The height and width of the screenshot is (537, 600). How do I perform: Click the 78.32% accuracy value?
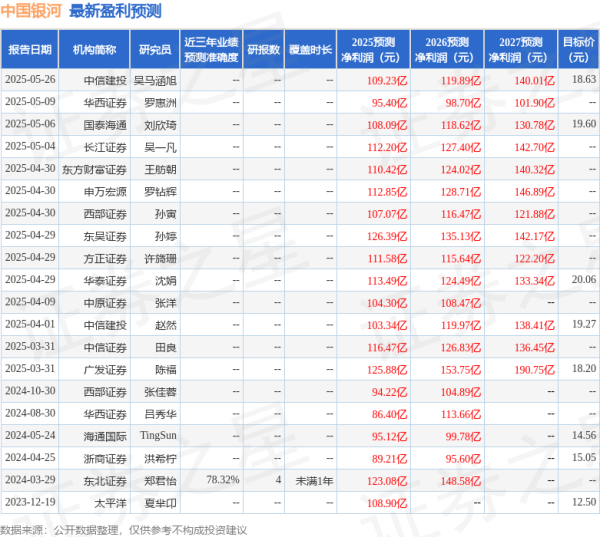221,480
